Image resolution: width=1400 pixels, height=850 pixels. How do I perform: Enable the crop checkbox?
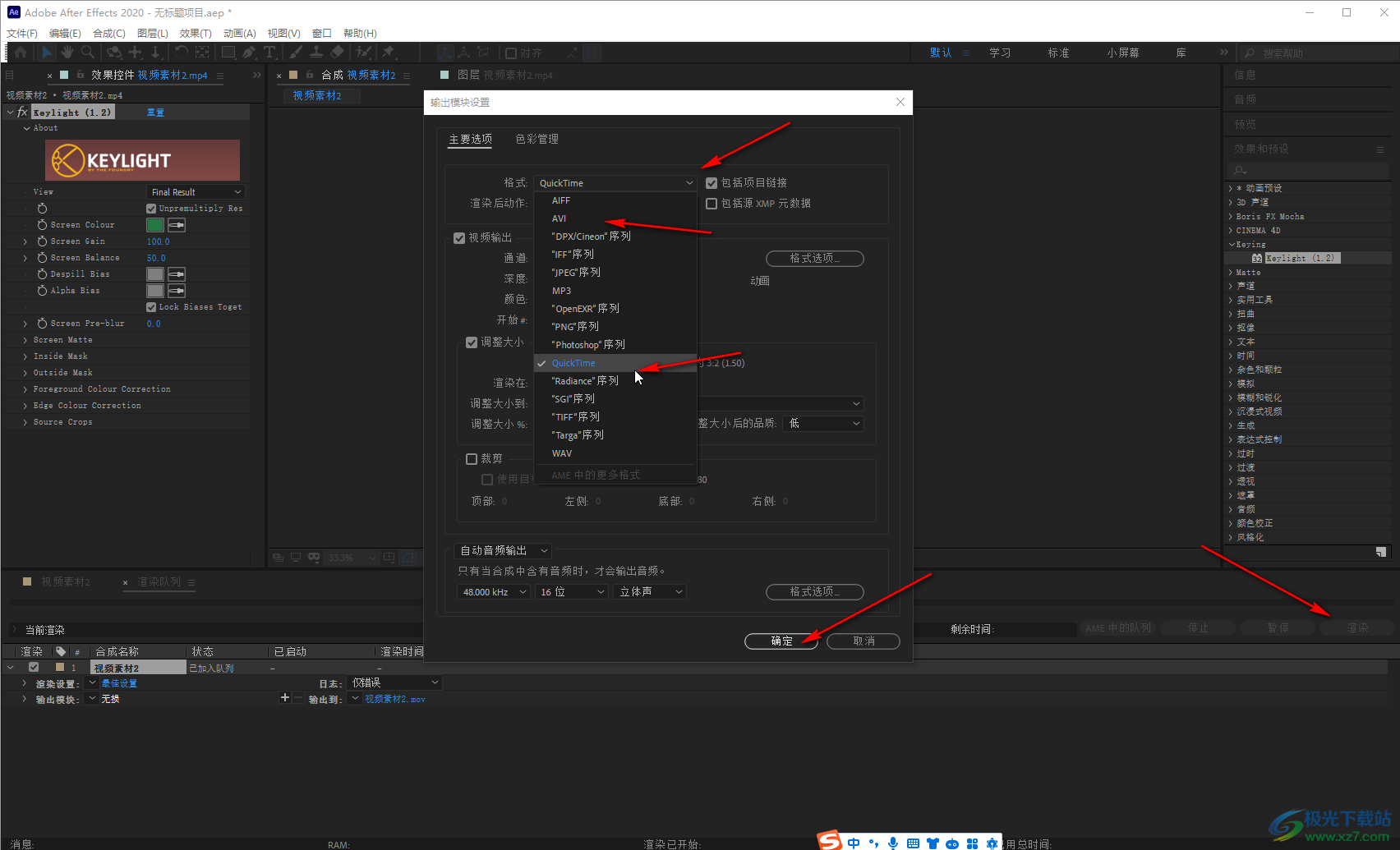pyautogui.click(x=472, y=459)
